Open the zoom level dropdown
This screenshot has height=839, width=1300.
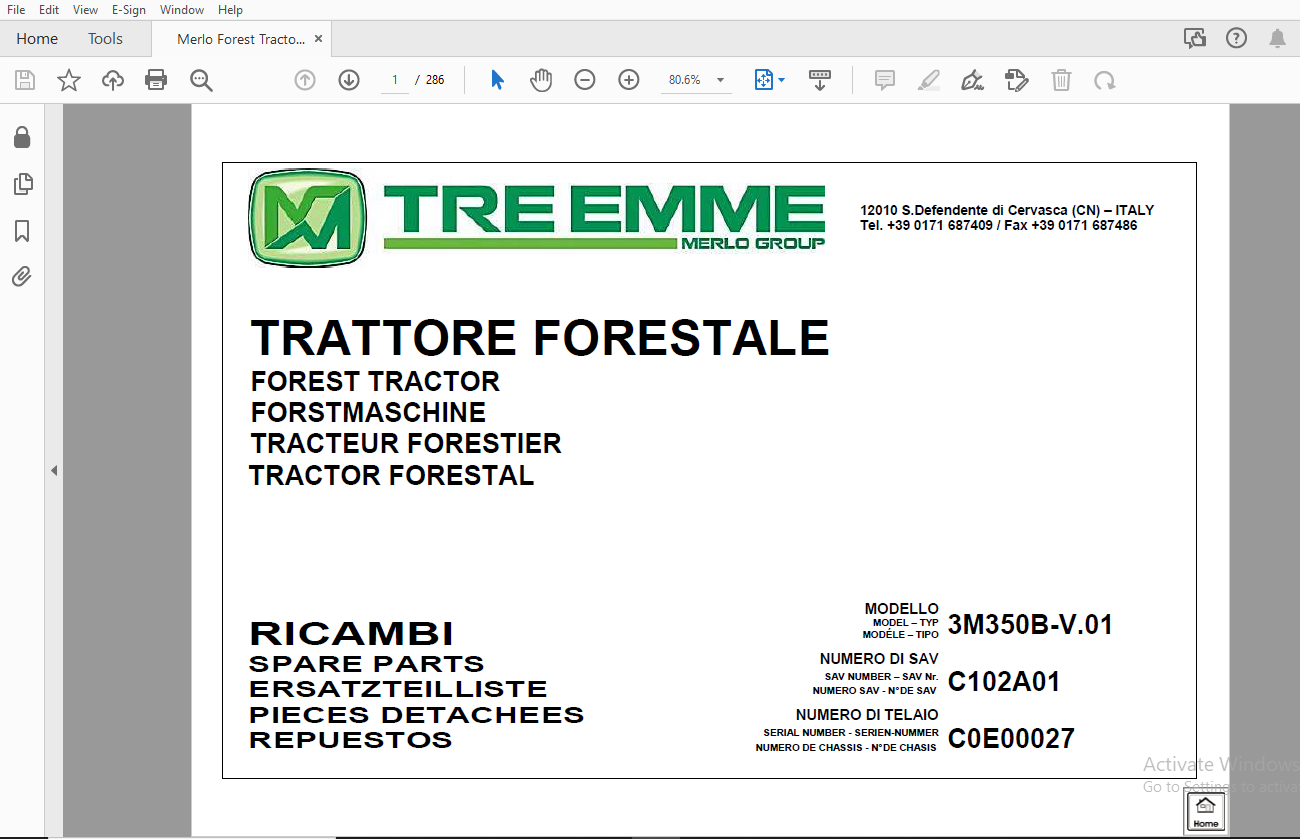[x=720, y=80]
